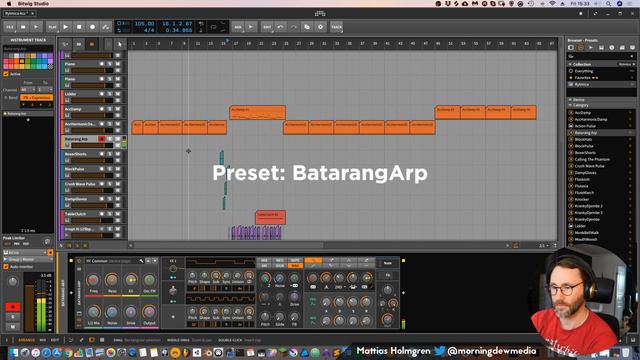The image size is (640, 360).
Task: Solo the BlockPulse track
Action: pos(110,169)
